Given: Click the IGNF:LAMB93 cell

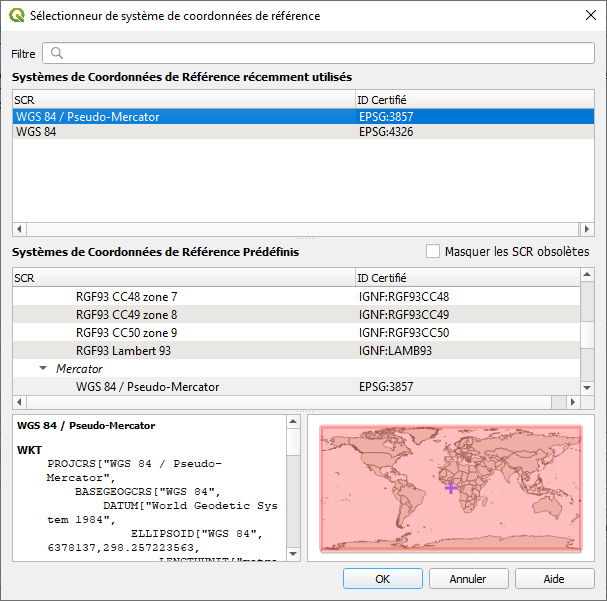Looking at the screenshot, I should pos(395,351).
